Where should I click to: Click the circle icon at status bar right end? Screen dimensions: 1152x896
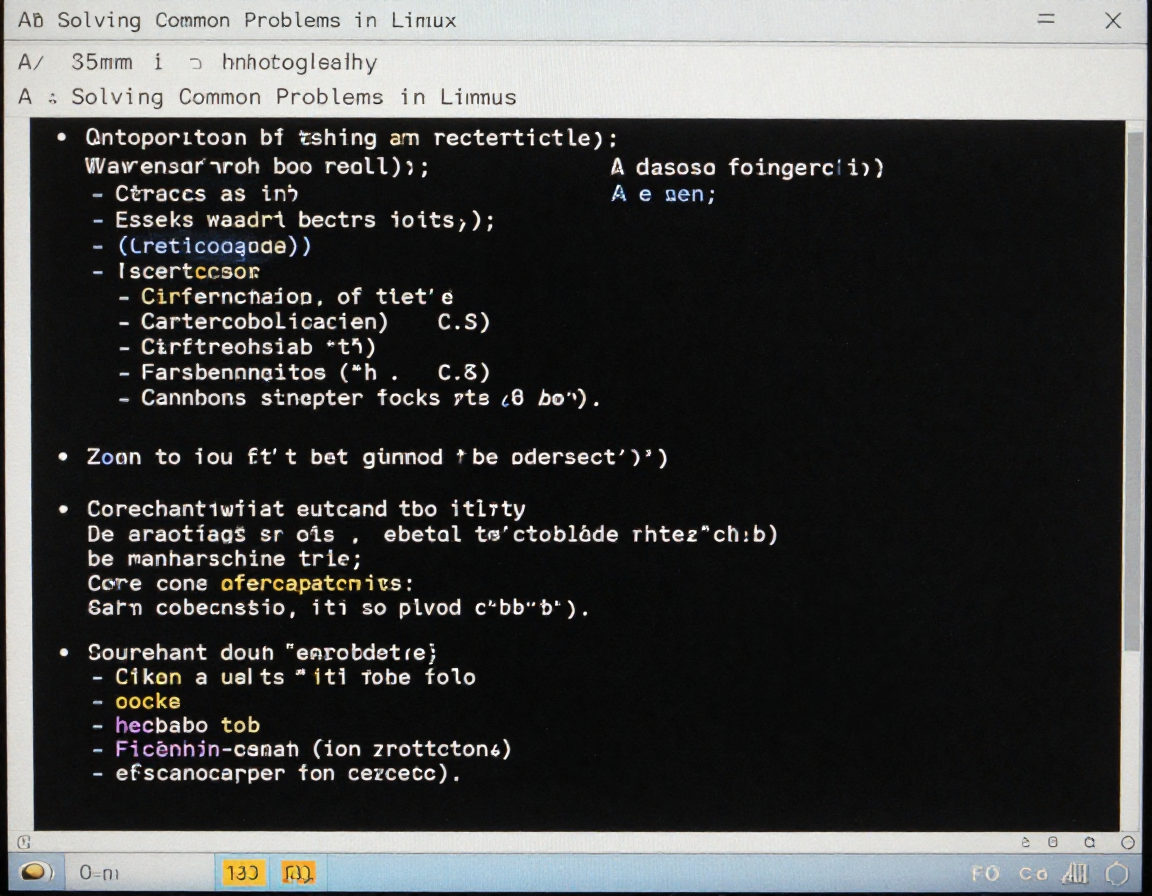click(x=1128, y=843)
